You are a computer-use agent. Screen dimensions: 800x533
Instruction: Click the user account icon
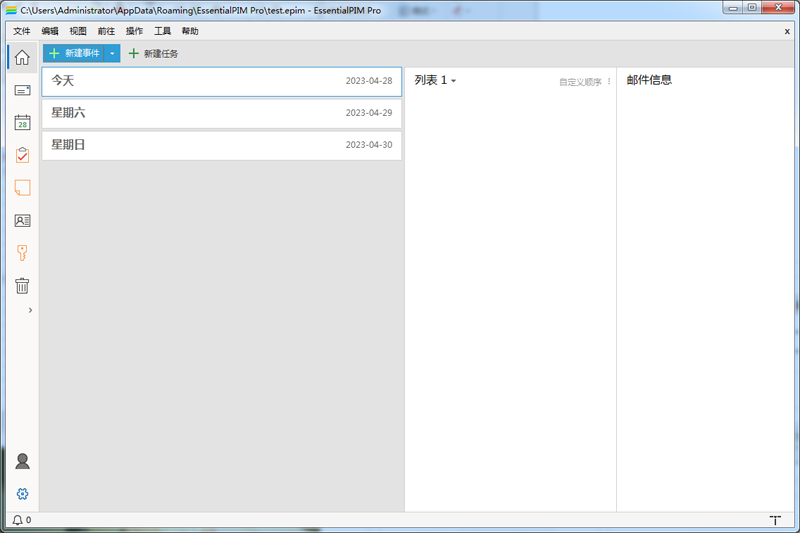(22, 461)
